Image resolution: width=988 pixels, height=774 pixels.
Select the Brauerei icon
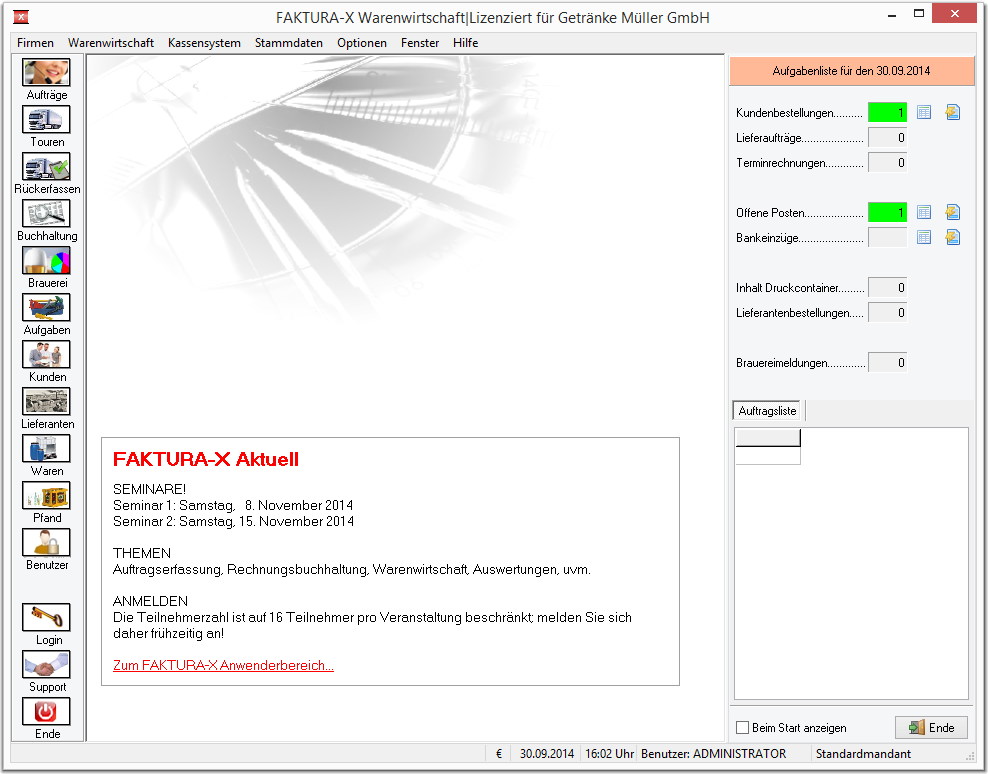46,260
